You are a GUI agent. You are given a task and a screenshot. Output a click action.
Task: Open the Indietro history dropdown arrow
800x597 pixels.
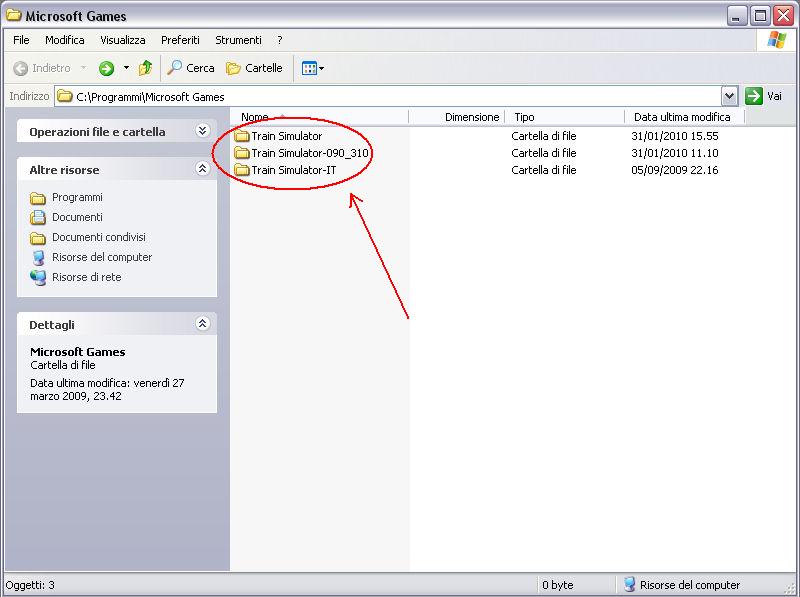pos(83,68)
